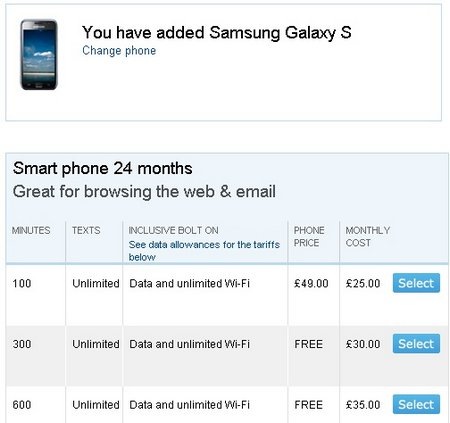Click the PHONE PRICE column header
The width and height of the screenshot is (450, 423).
[309, 236]
